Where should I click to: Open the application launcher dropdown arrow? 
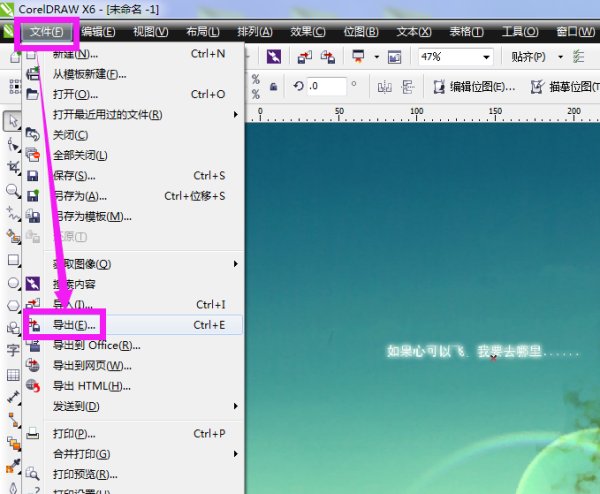pos(377,57)
